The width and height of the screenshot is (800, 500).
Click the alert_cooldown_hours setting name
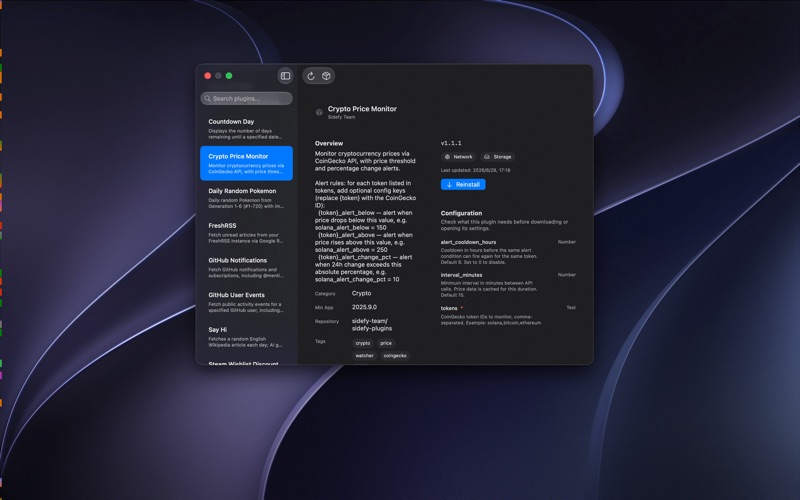click(468, 242)
